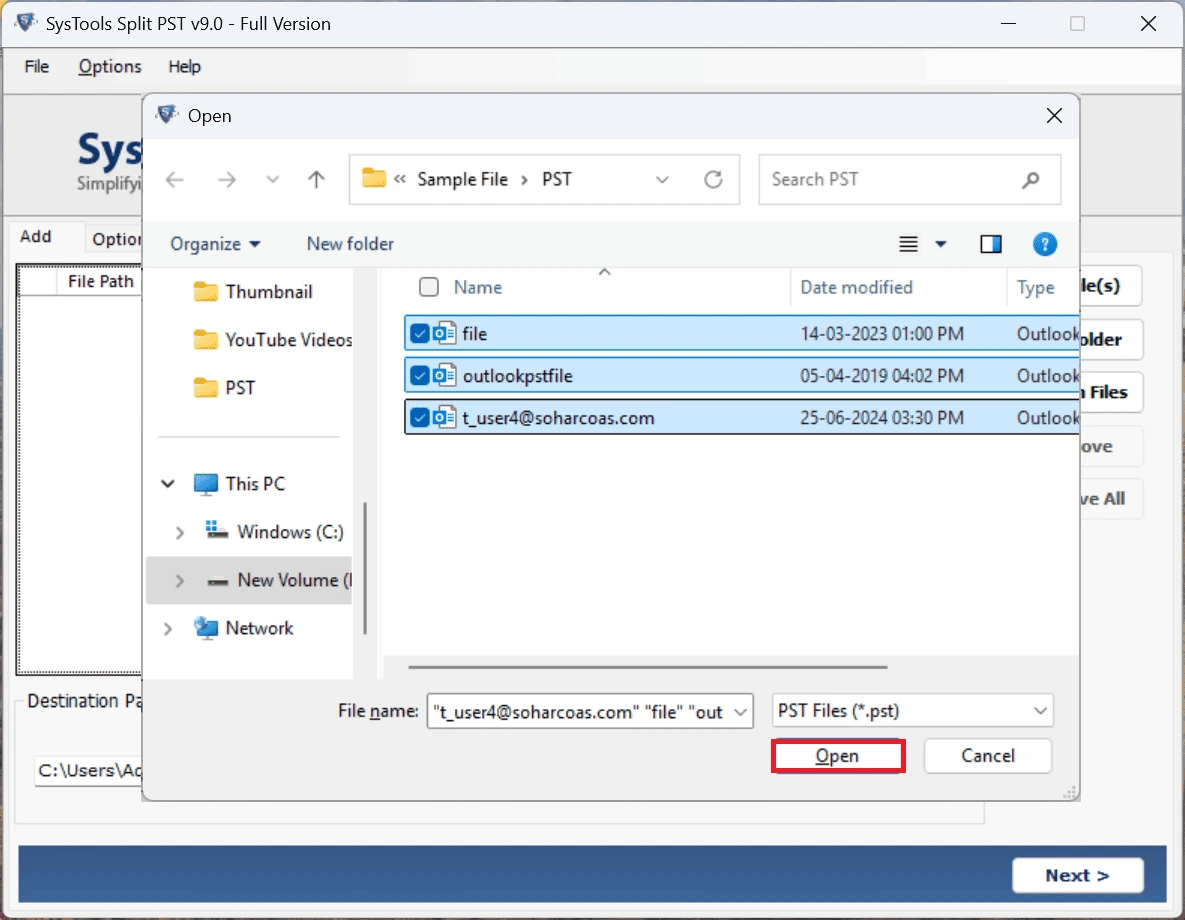The height and width of the screenshot is (920, 1185).
Task: Expand the New Volume tree node
Action: (180, 581)
